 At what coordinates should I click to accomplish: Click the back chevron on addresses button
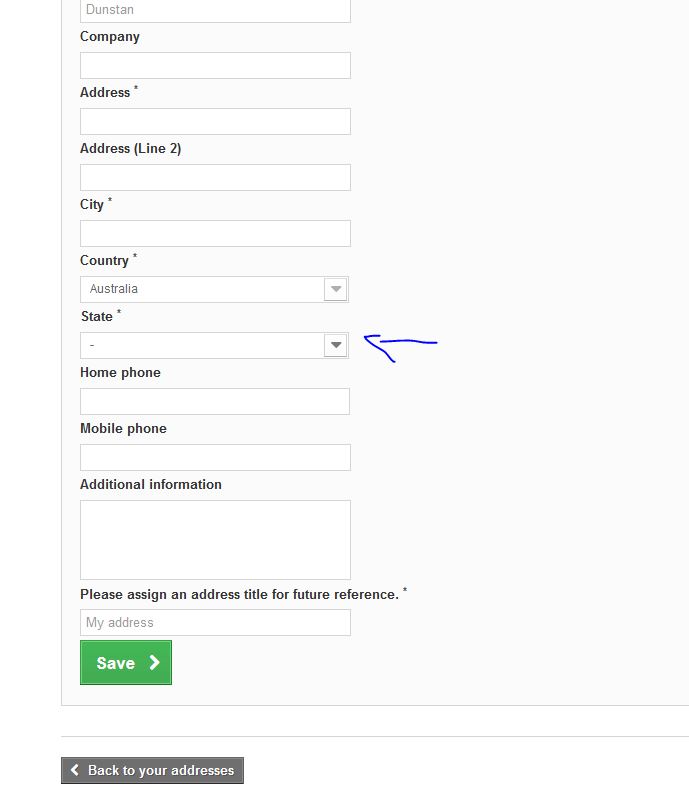[x=75, y=770]
